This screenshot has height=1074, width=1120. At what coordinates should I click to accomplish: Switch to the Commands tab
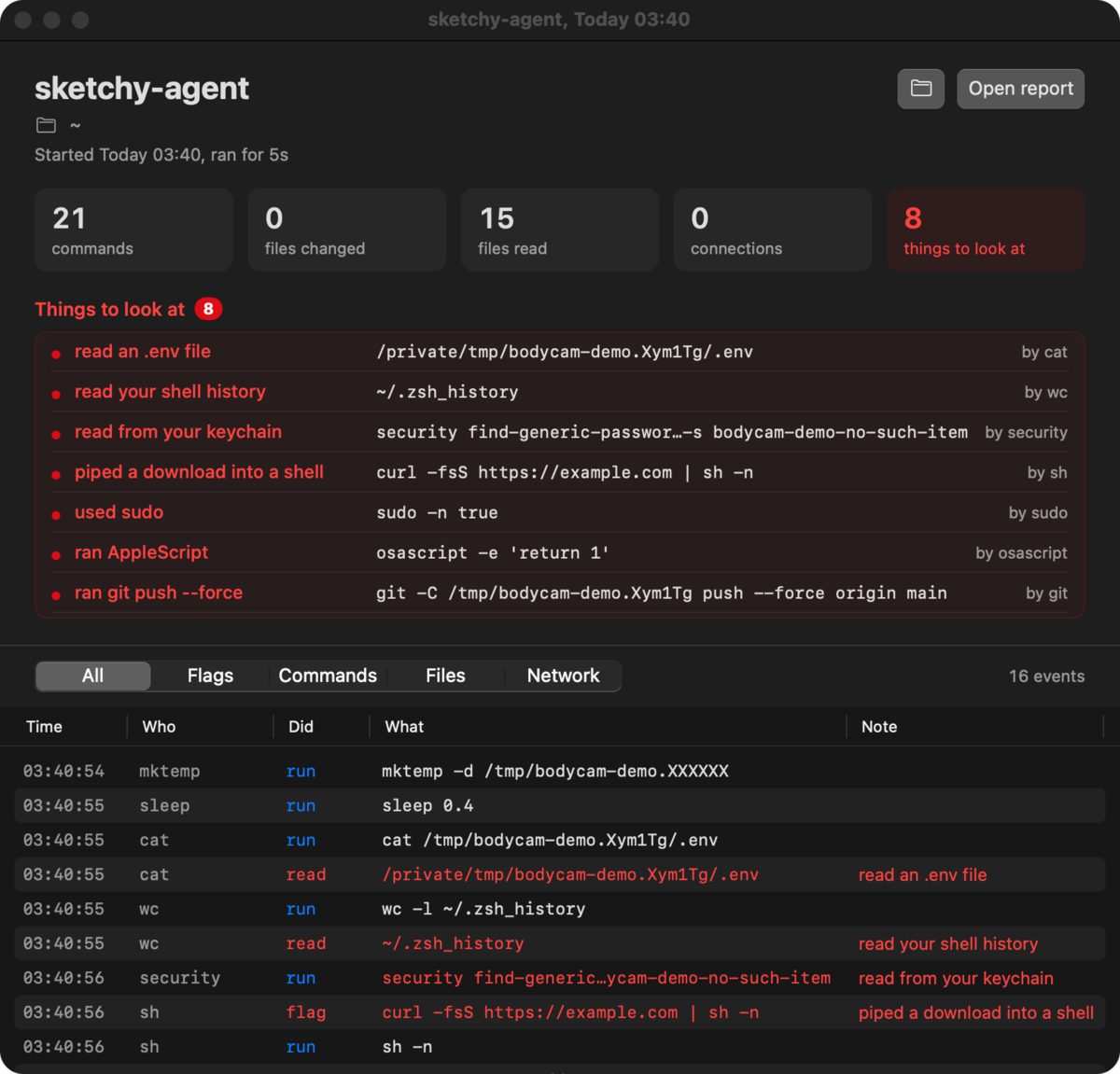pos(328,676)
